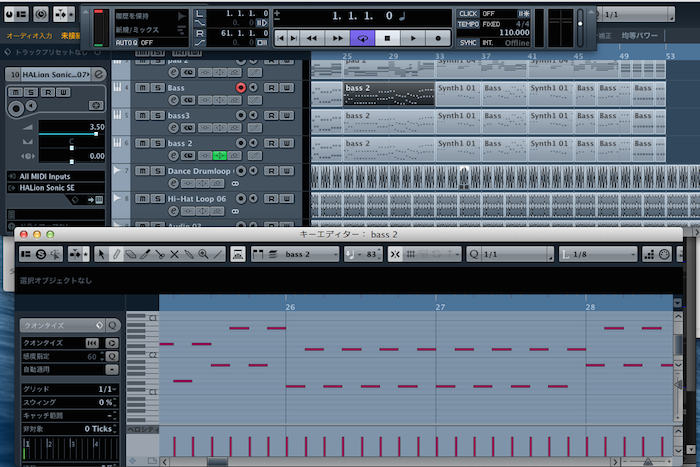Image resolution: width=700 pixels, height=467 pixels.
Task: Select the Glue tool in Key Editor
Action: click(x=189, y=254)
